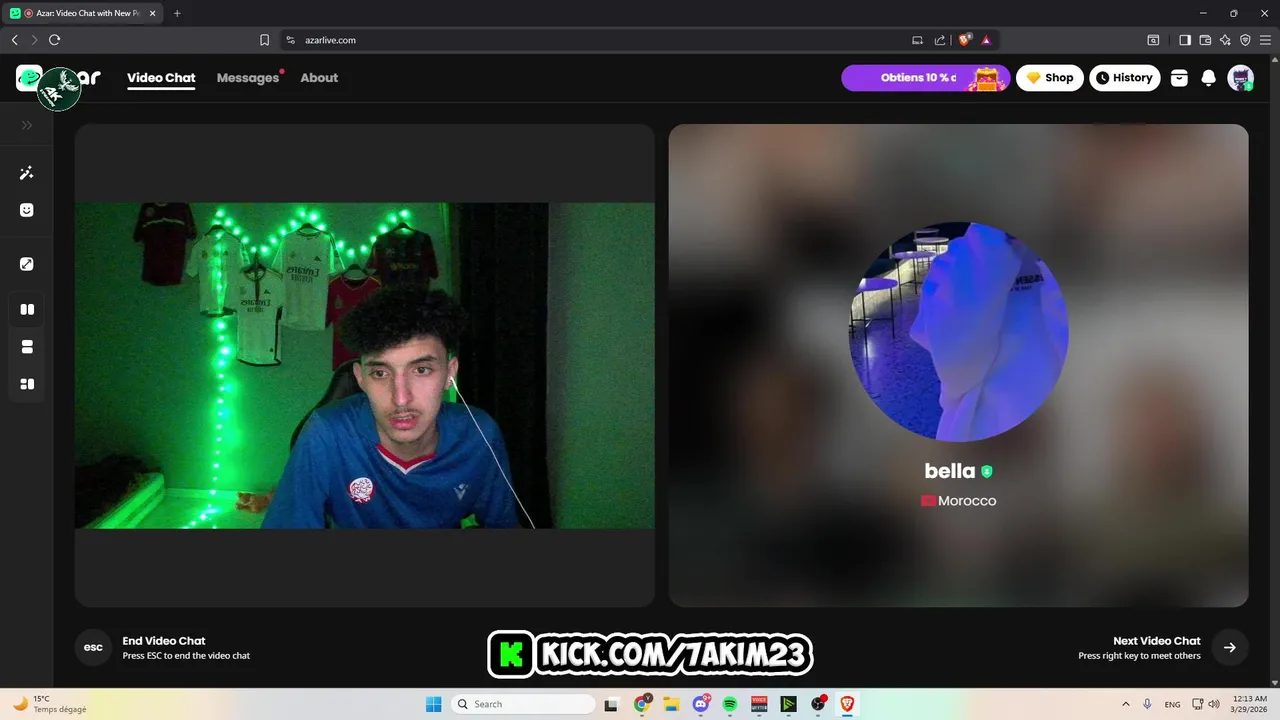The width and height of the screenshot is (1280, 720).
Task: Show hidden system tray icons
Action: (1126, 704)
